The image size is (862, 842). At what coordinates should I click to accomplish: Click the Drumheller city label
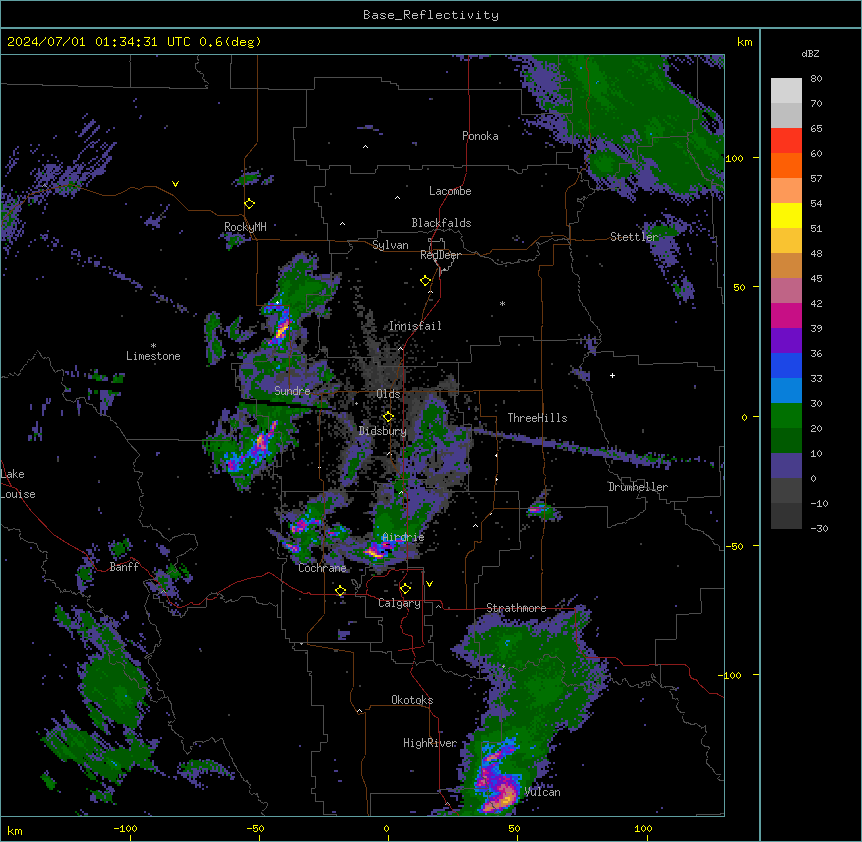(638, 487)
